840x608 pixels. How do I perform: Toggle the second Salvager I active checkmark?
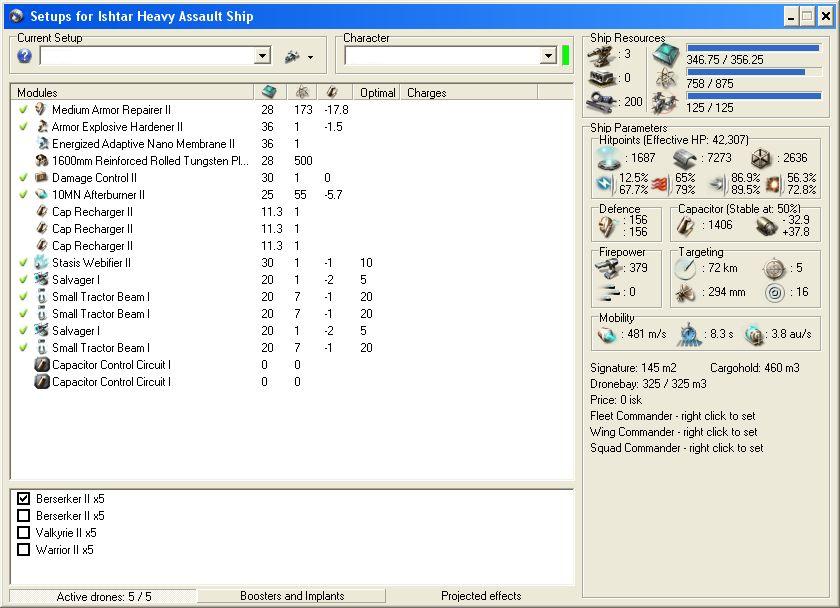pos(23,331)
